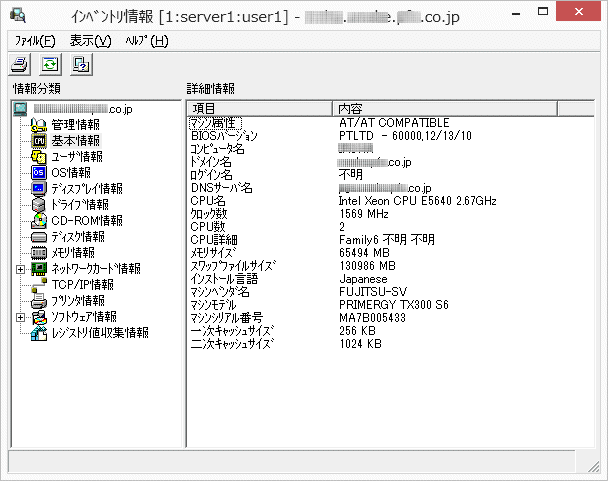Click the value PRIMERGY TX300 S6
This screenshot has height=481, width=608.
394,305
